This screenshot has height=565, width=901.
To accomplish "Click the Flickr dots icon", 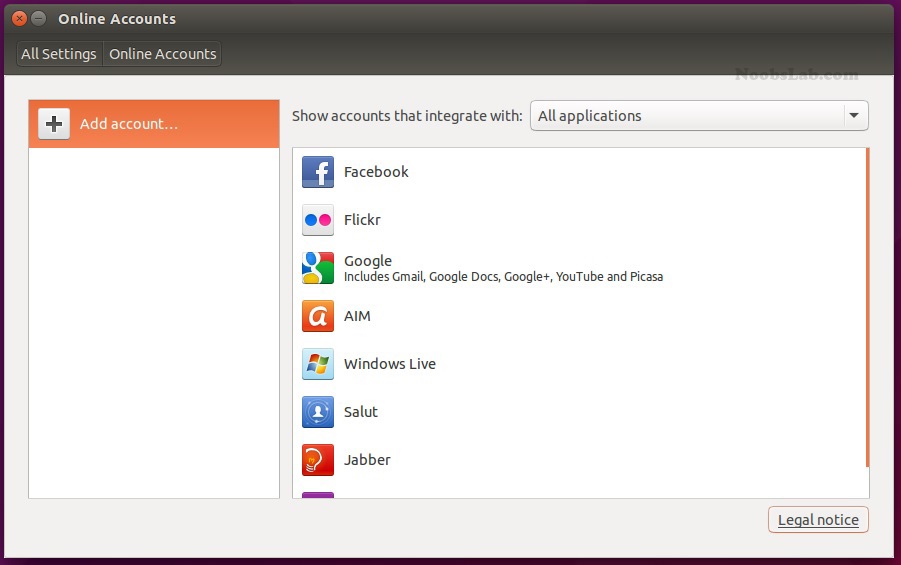I will [x=318, y=220].
